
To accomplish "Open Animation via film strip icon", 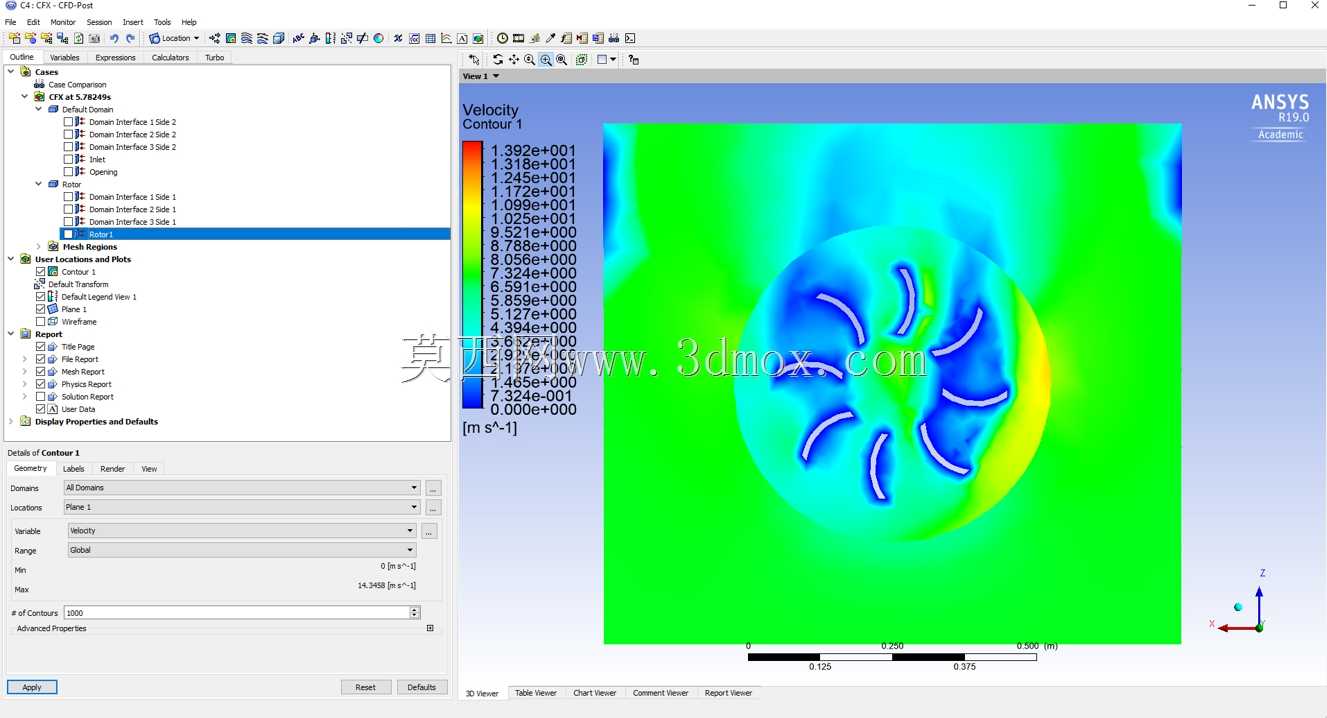I will pyautogui.click(x=519, y=38).
